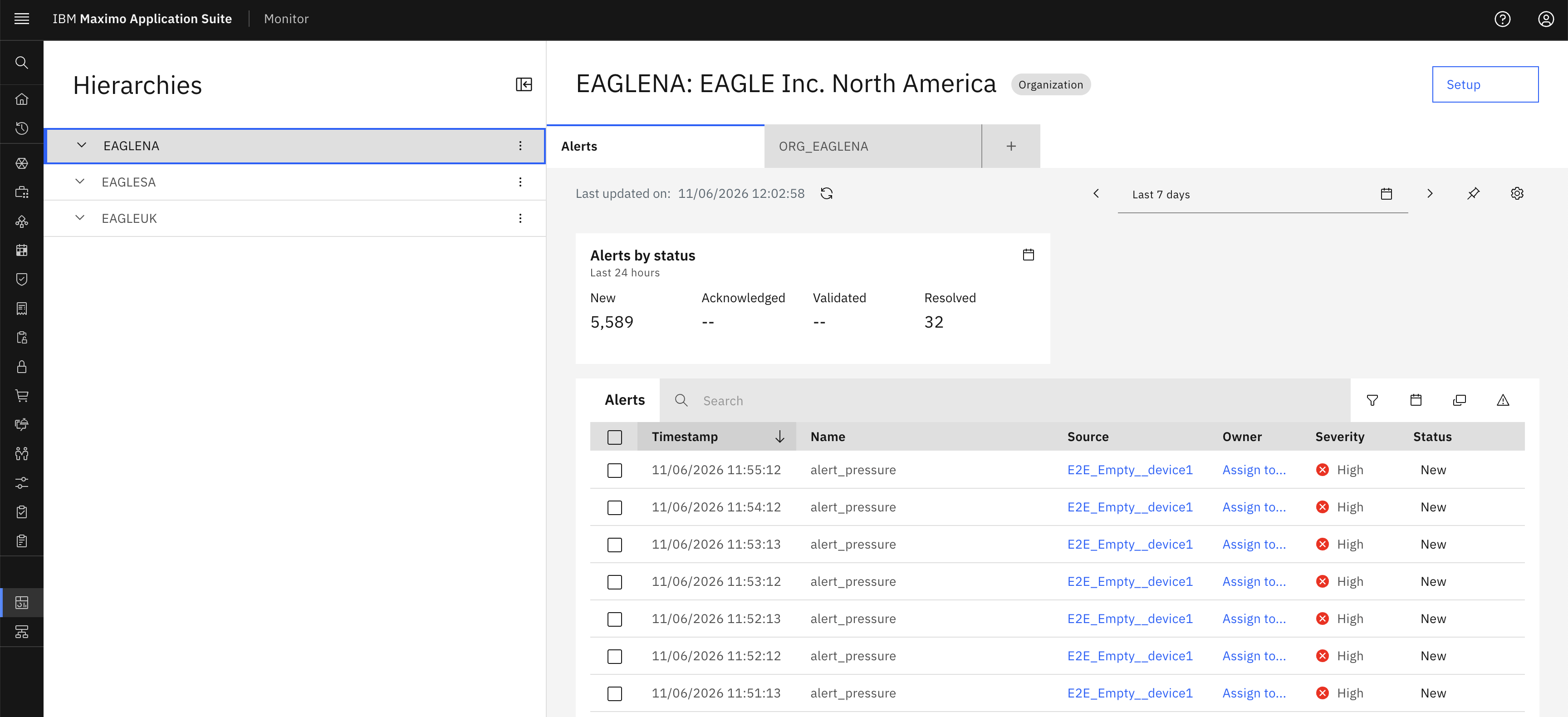Click the alerts table copy/duplicate icon
The height and width of the screenshot is (717, 1568).
[1460, 401]
